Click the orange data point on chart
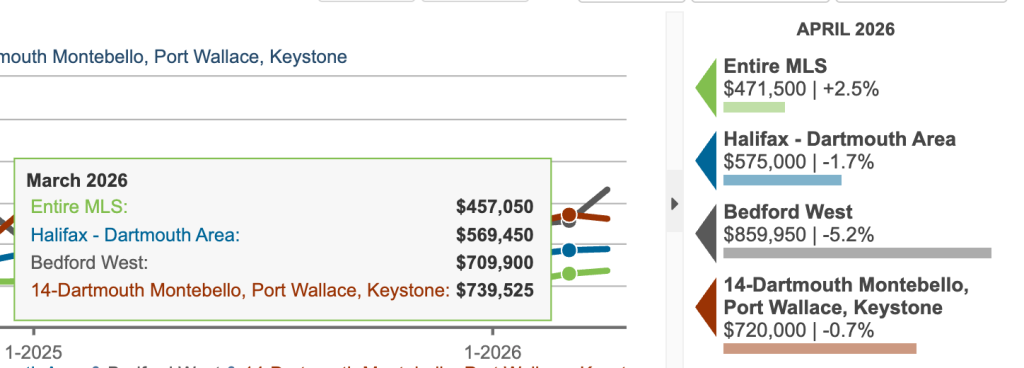The width and height of the screenshot is (1024, 368). tap(569, 215)
